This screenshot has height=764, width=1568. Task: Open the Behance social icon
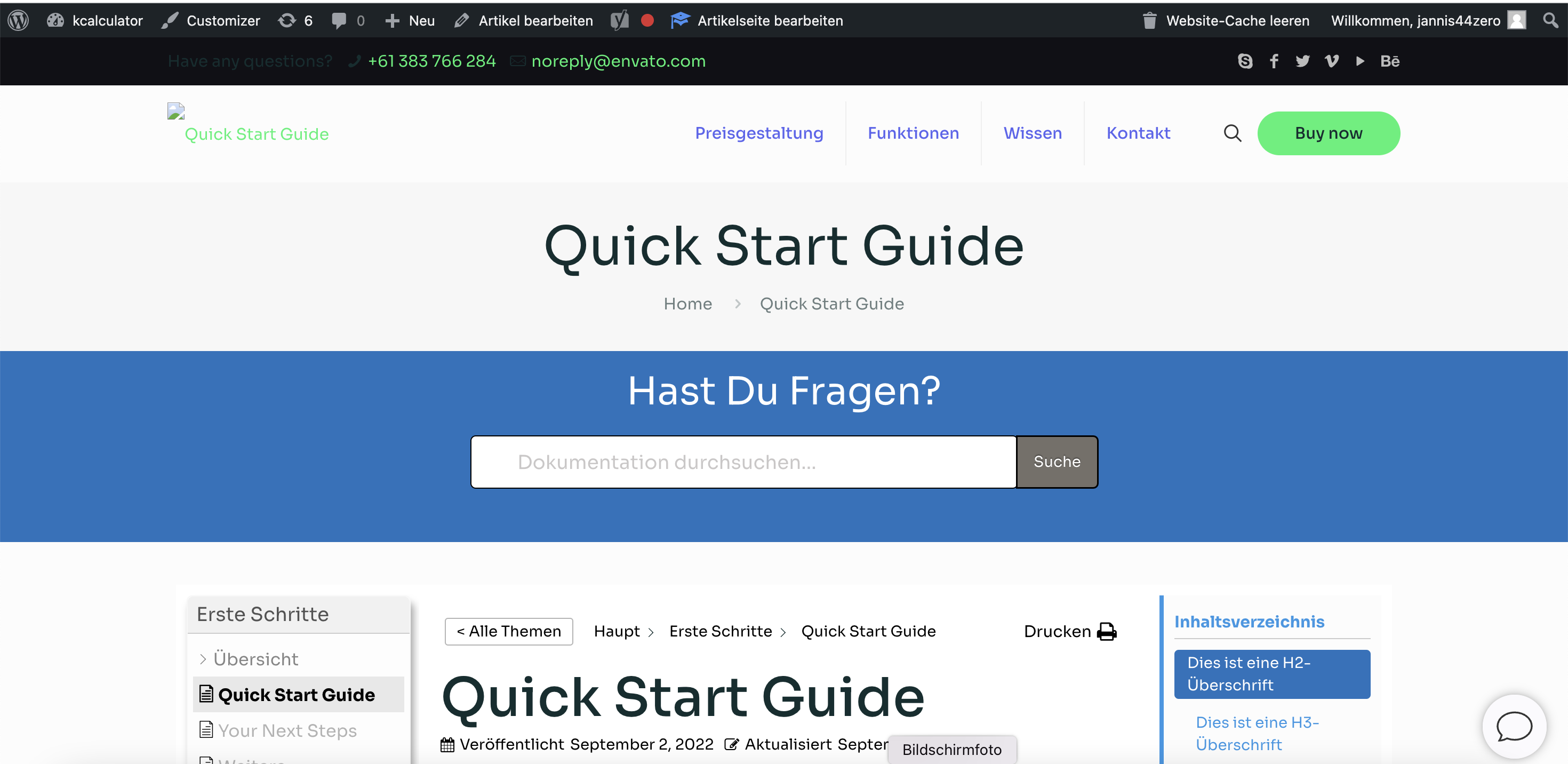(1390, 61)
